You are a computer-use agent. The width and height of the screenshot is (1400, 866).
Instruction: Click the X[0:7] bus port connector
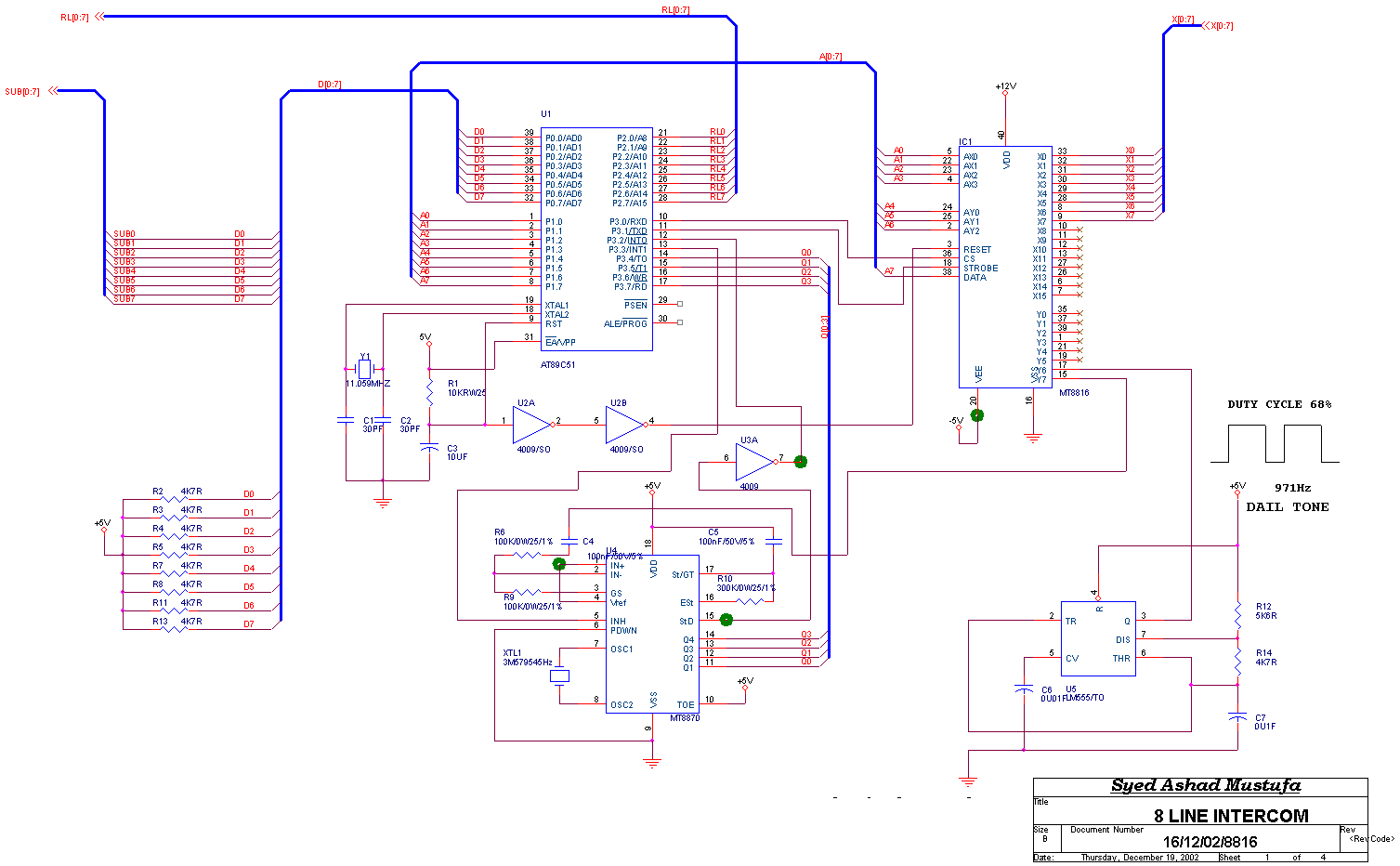coord(1217,26)
